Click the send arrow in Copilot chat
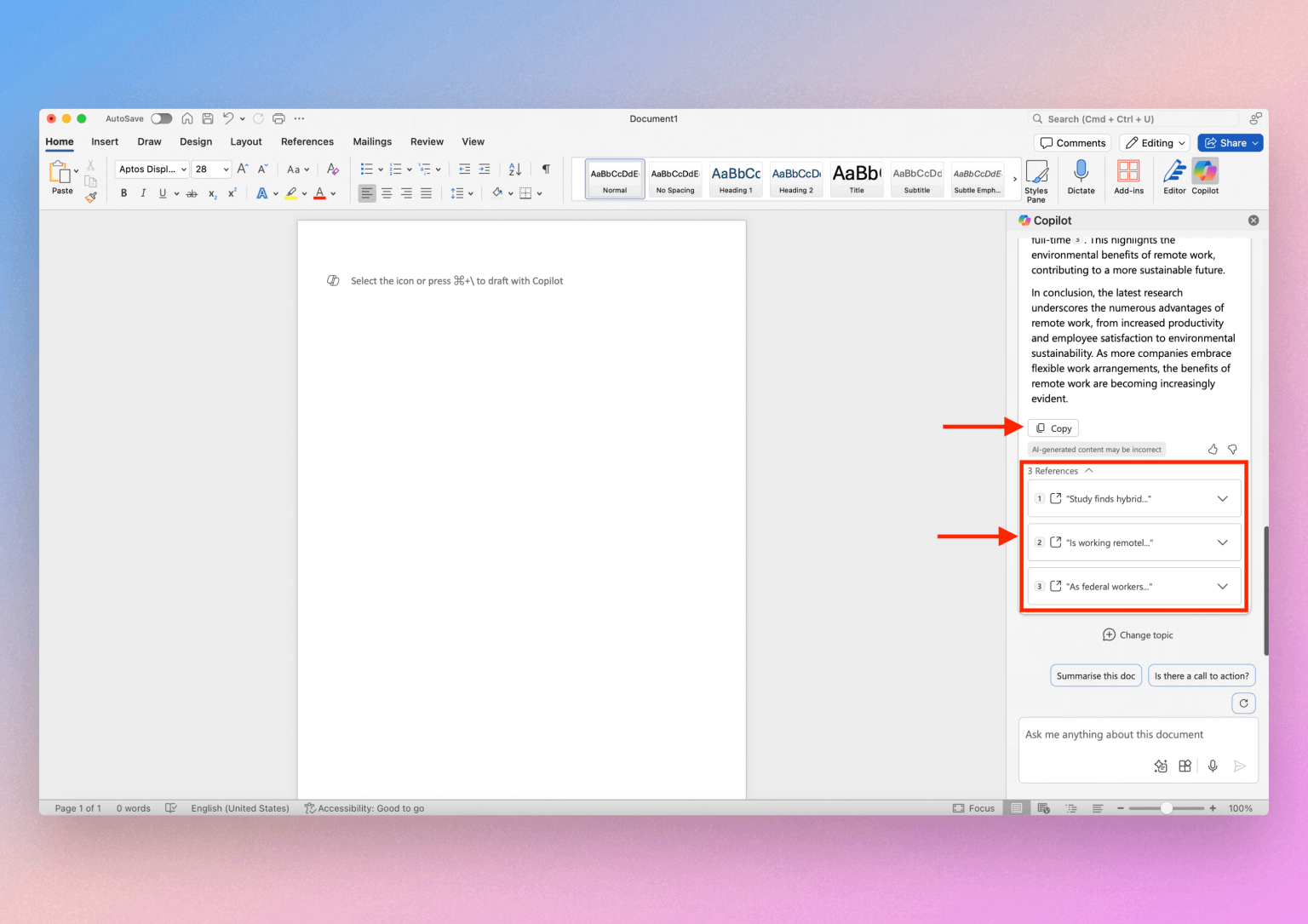 (x=1240, y=766)
